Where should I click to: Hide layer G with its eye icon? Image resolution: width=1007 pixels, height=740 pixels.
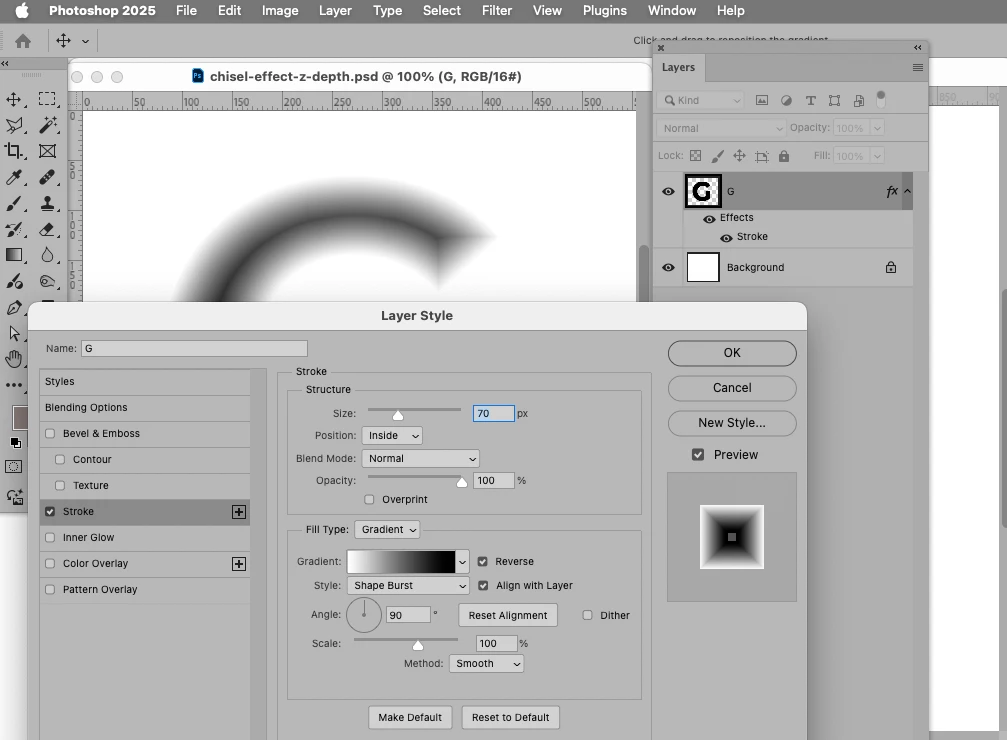(x=669, y=191)
